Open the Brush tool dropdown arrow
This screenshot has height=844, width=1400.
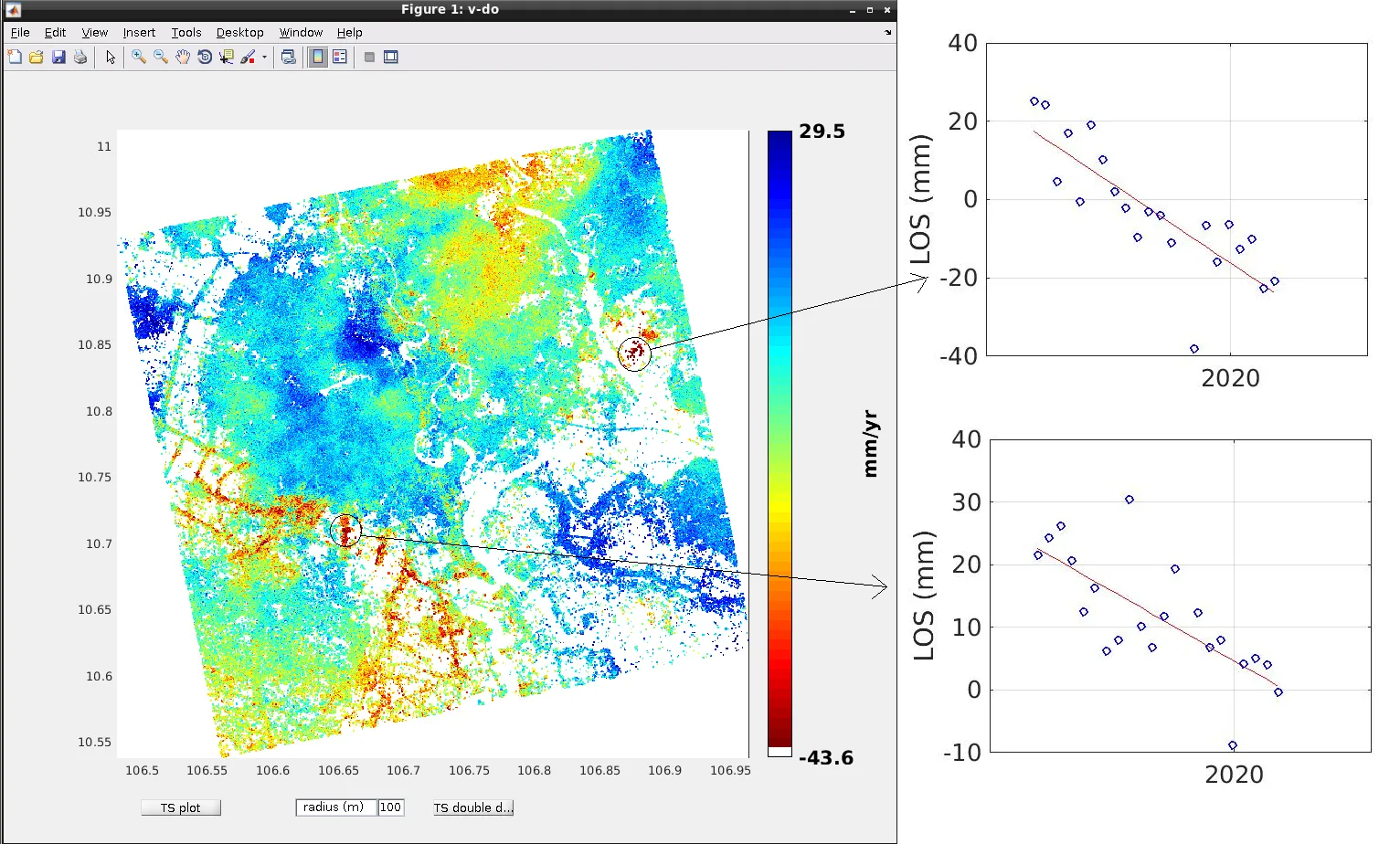[x=265, y=57]
